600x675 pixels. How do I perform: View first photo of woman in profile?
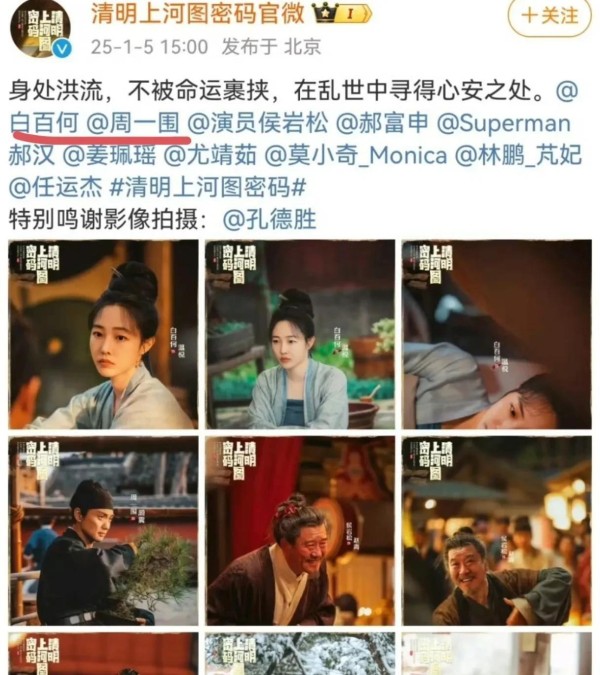click(103, 334)
